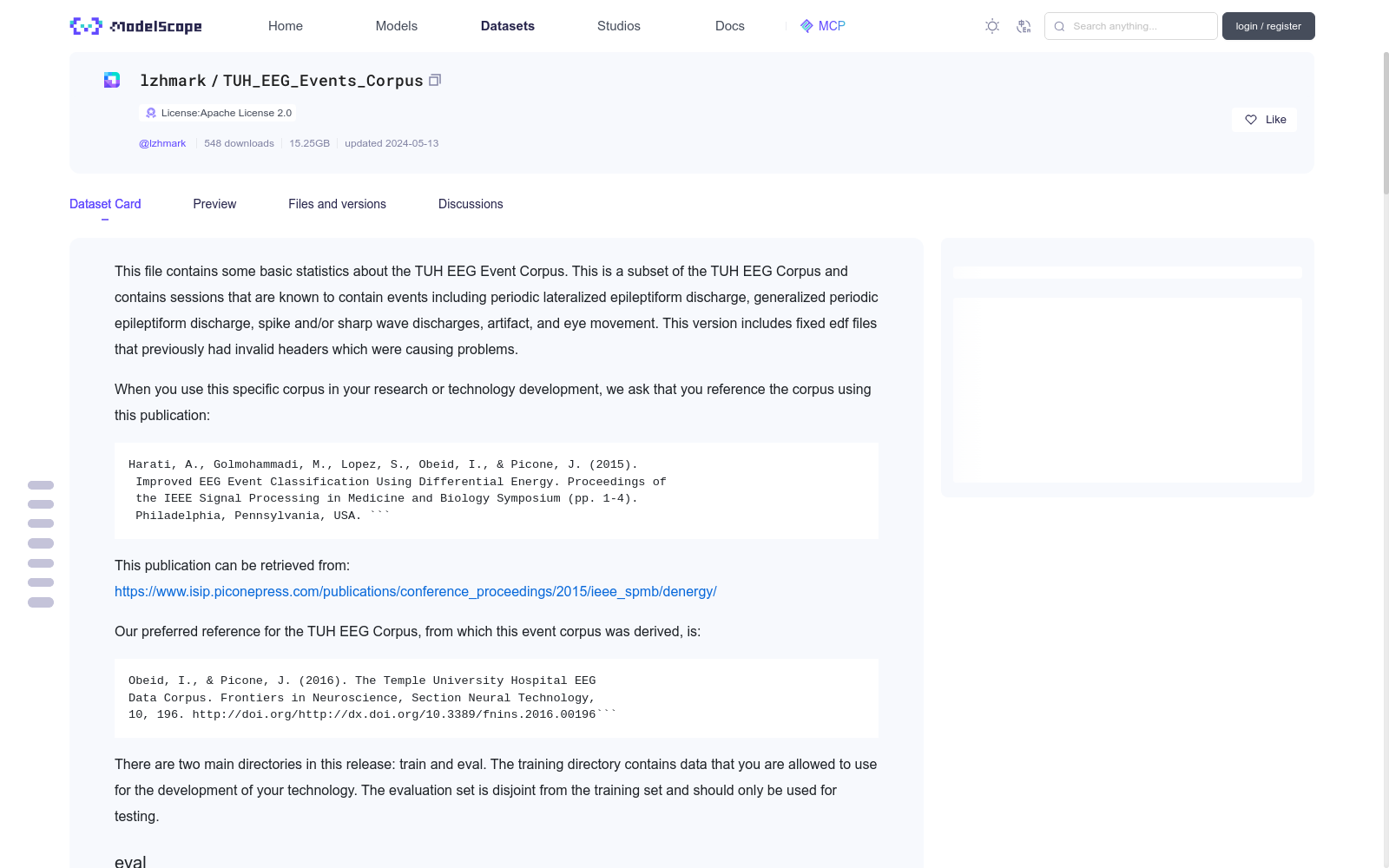Viewport: 1389px width, 868px height.
Task: Go to the Studios page
Action: pyautogui.click(x=618, y=26)
